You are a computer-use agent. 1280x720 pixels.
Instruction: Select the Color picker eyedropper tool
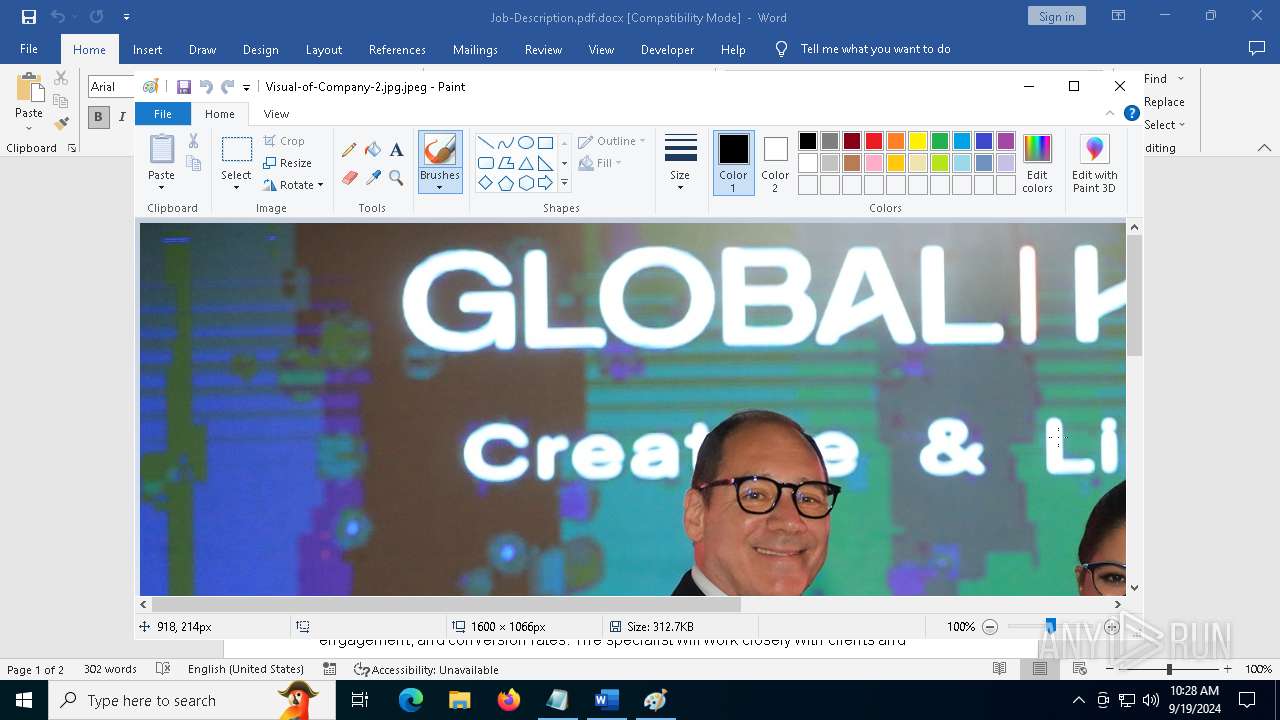coord(373,178)
